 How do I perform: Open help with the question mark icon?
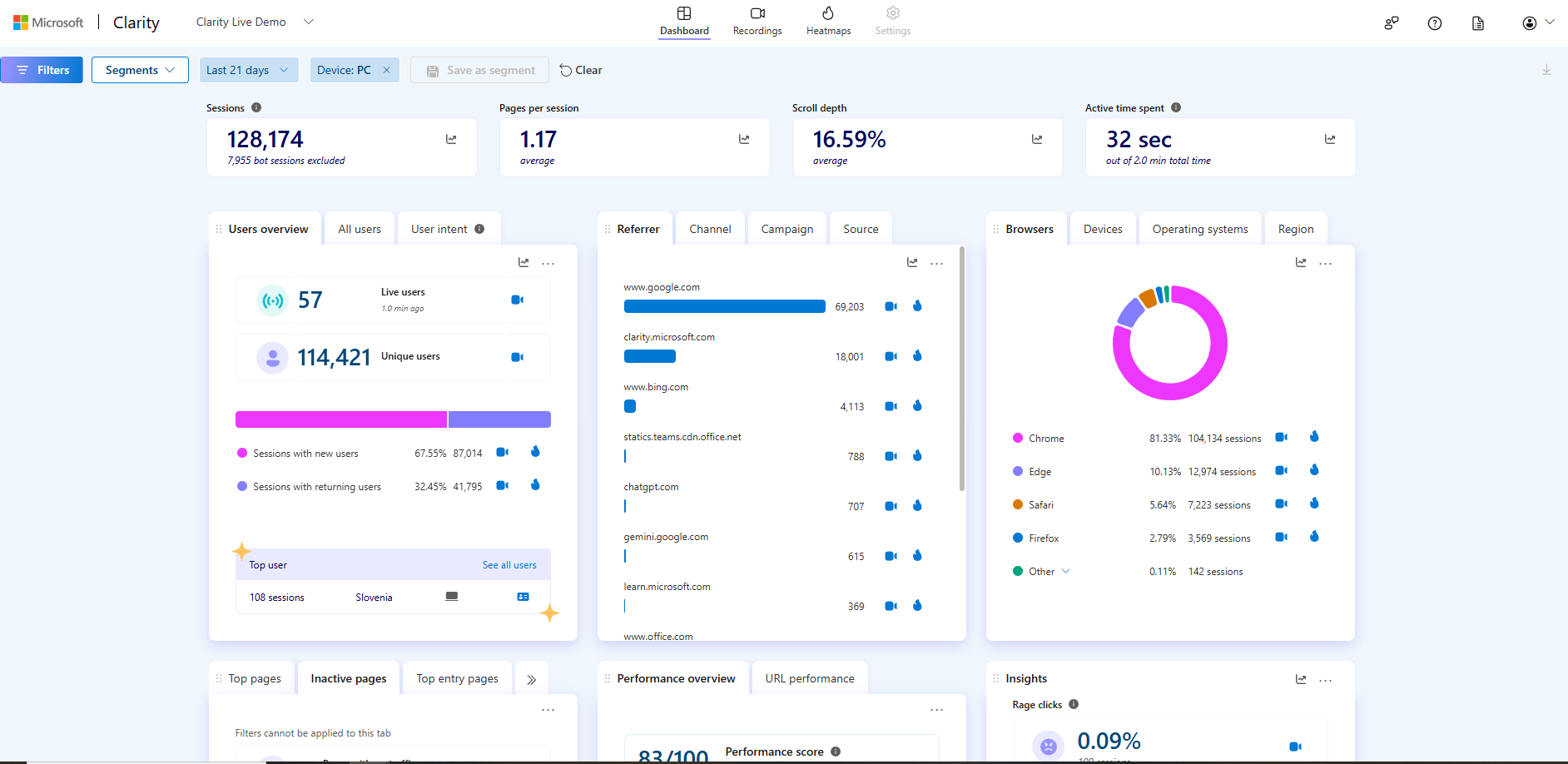point(1435,23)
